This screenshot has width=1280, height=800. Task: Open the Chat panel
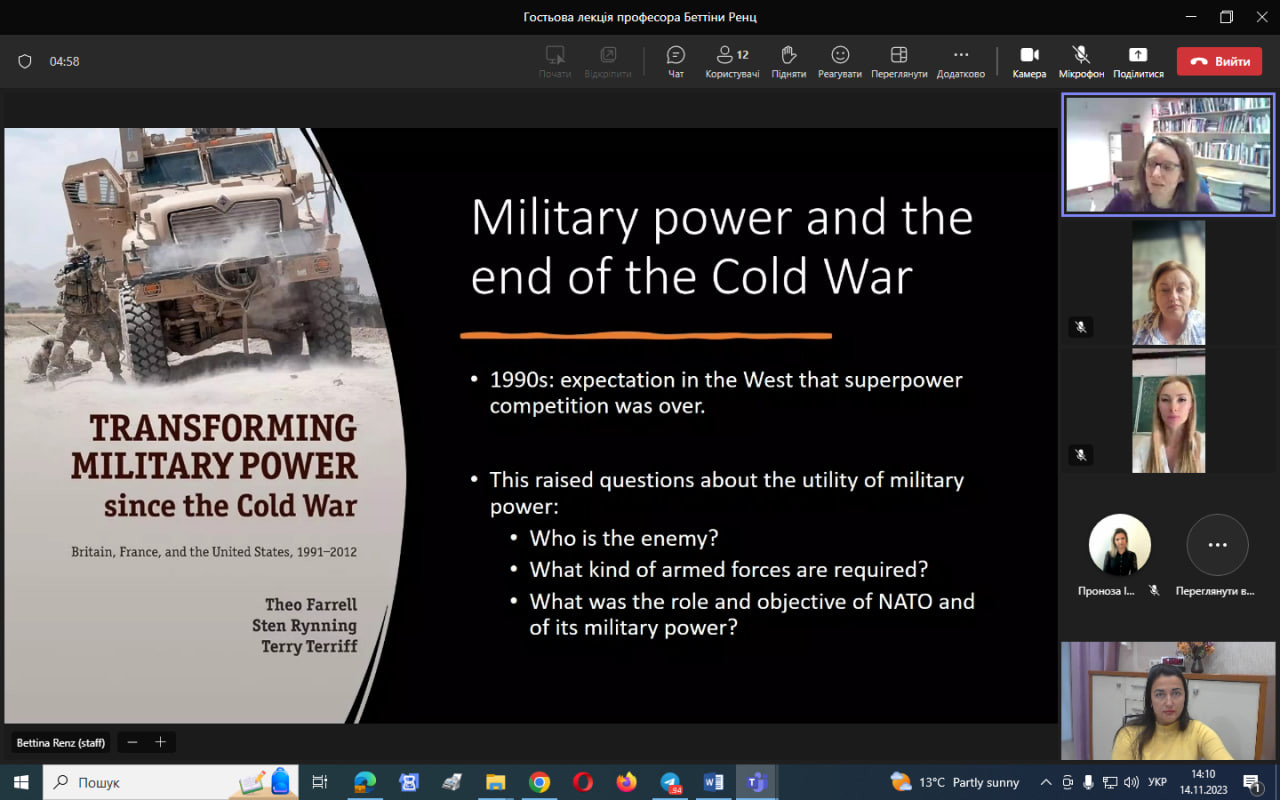[x=675, y=60]
